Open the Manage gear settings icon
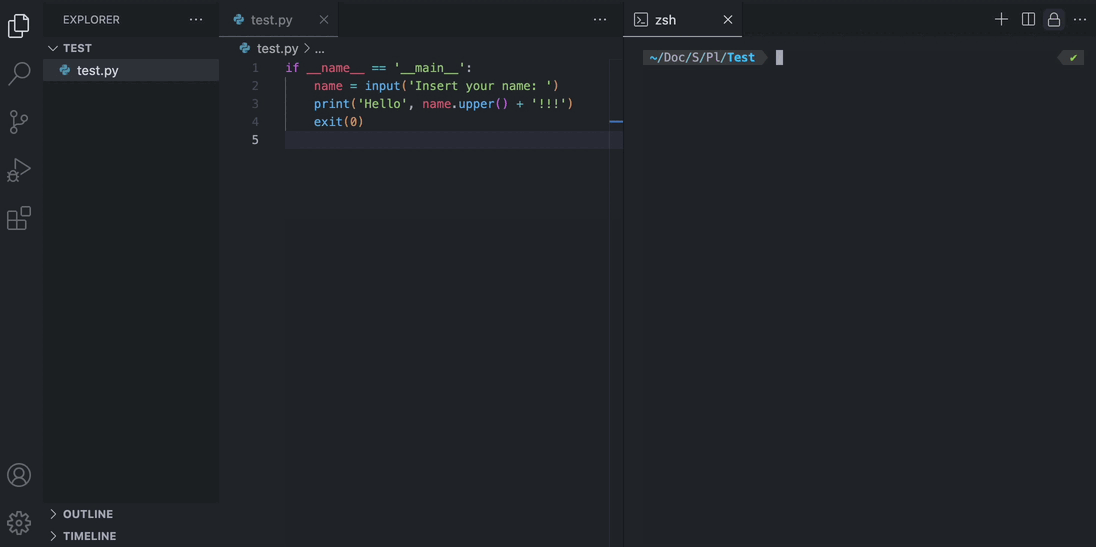Viewport: 1096px width, 547px height. [x=19, y=523]
